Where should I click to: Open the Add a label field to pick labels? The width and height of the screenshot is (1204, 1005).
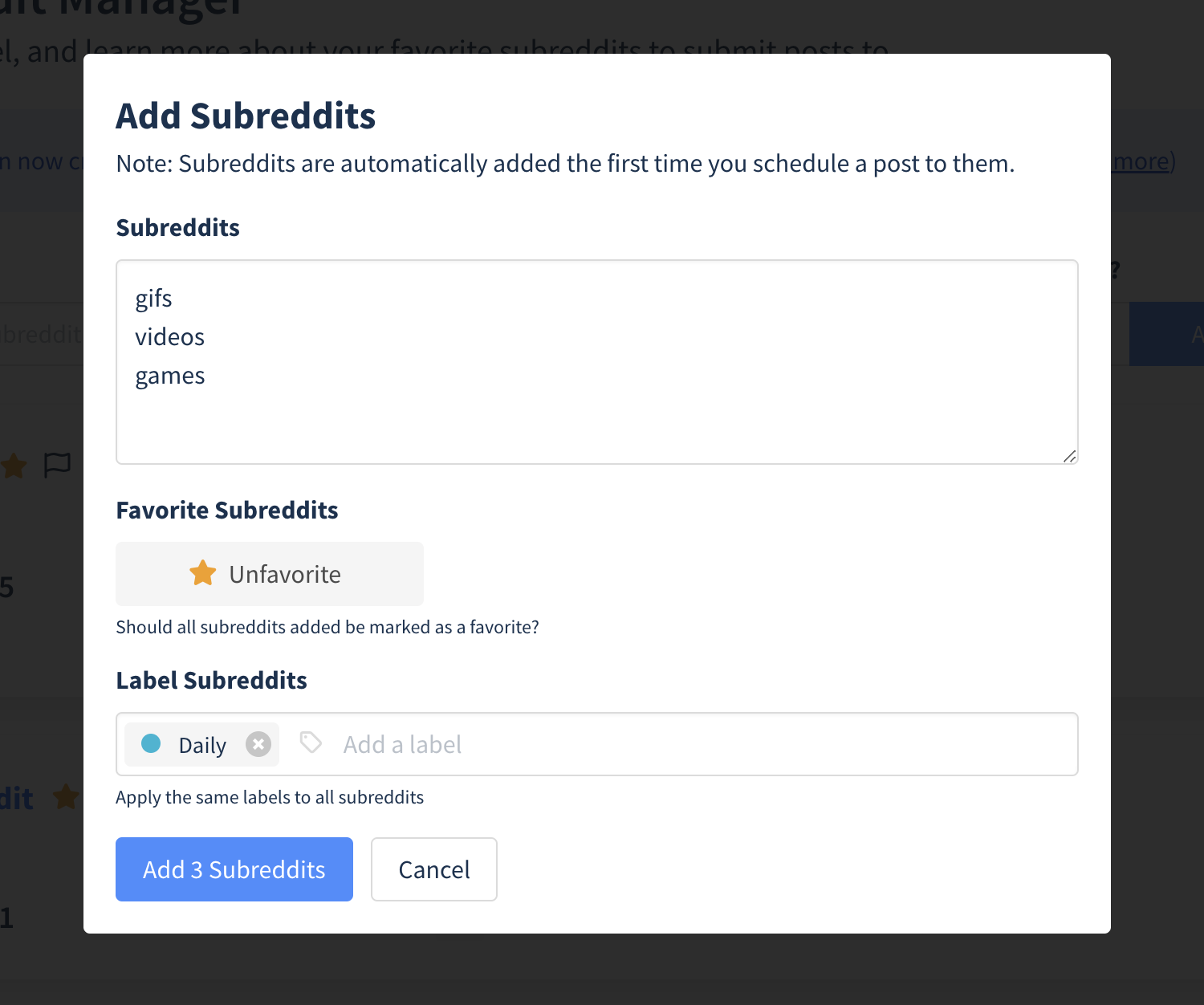tap(402, 744)
